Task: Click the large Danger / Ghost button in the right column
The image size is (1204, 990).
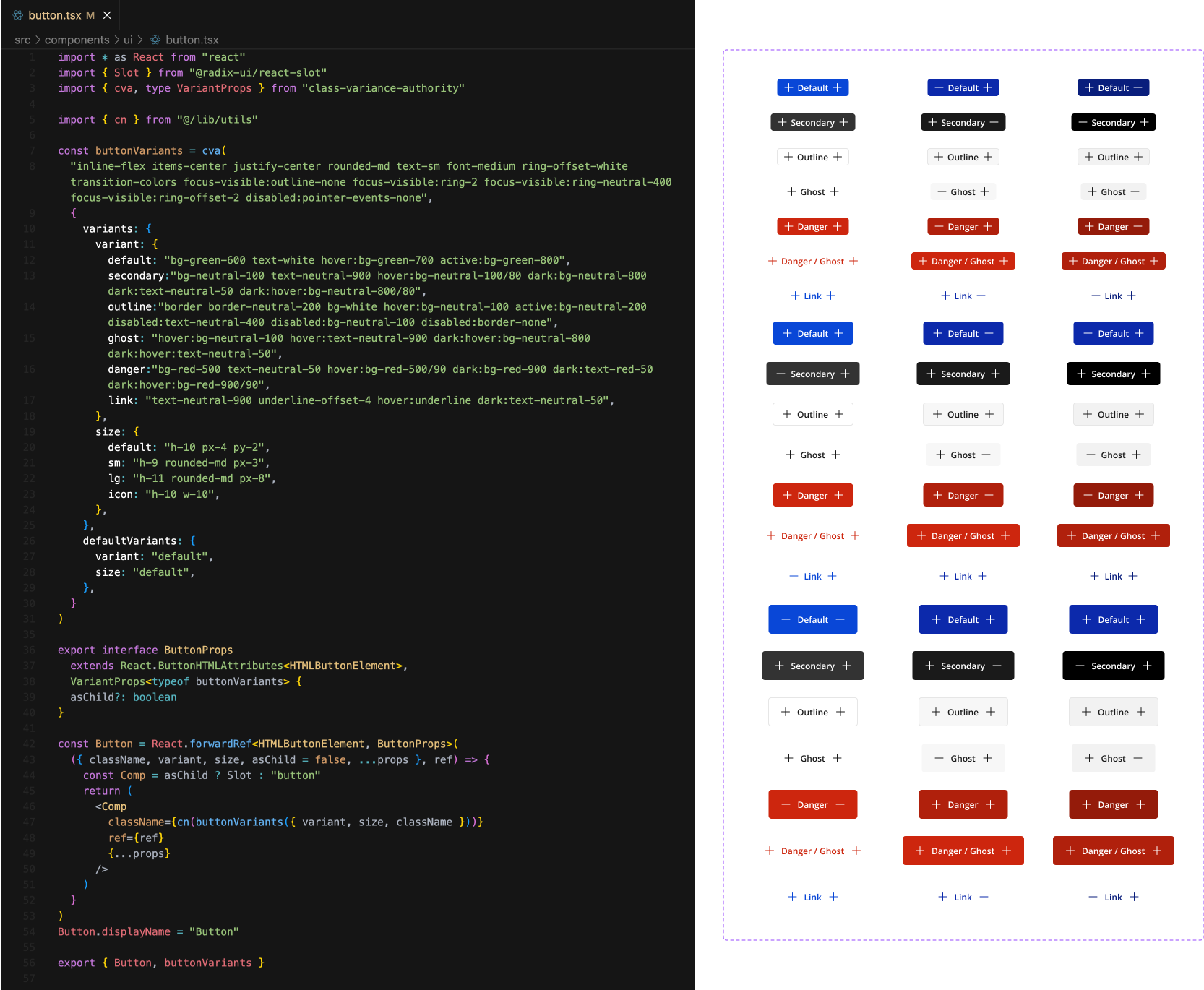Action: tap(1114, 851)
